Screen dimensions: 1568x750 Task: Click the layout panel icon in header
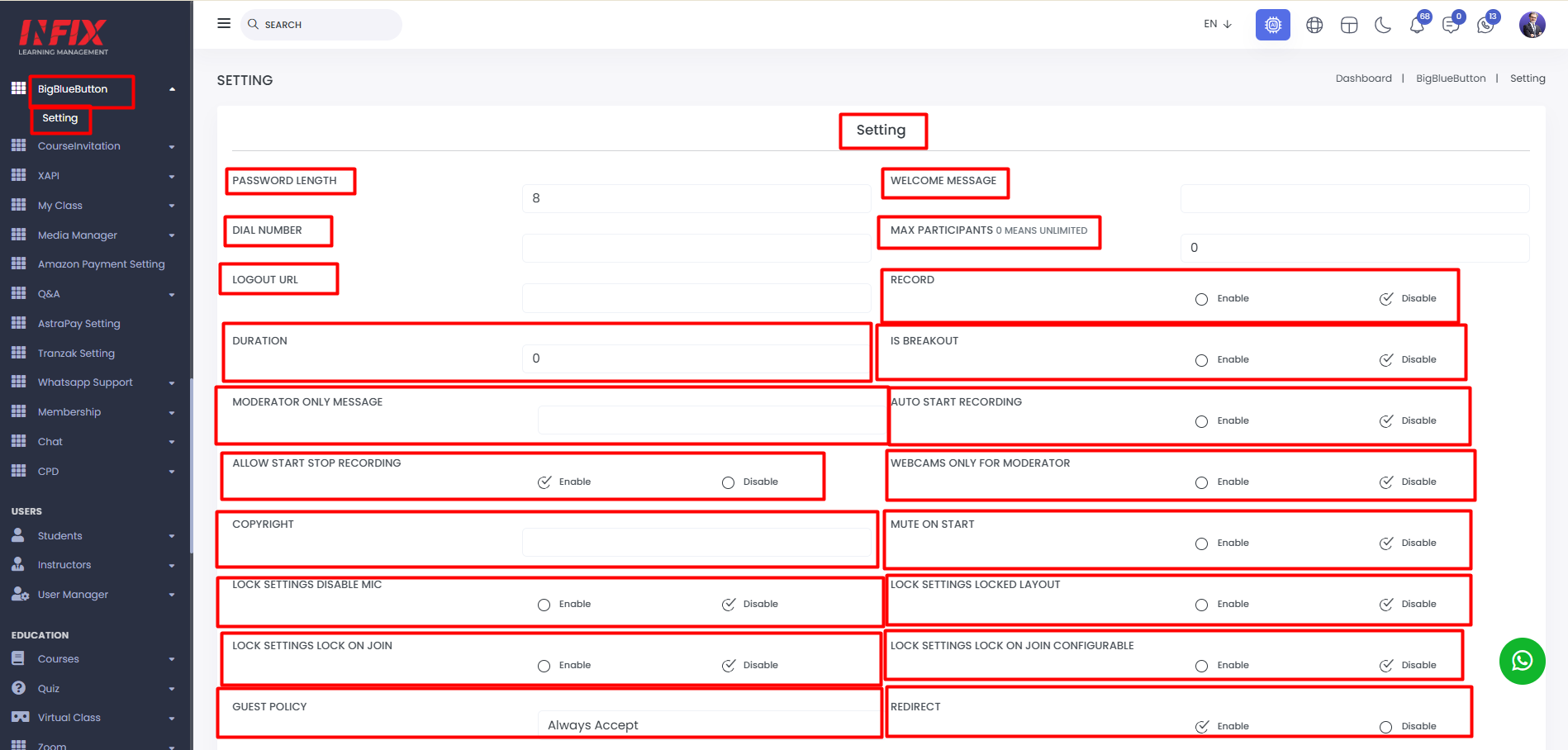[1349, 25]
